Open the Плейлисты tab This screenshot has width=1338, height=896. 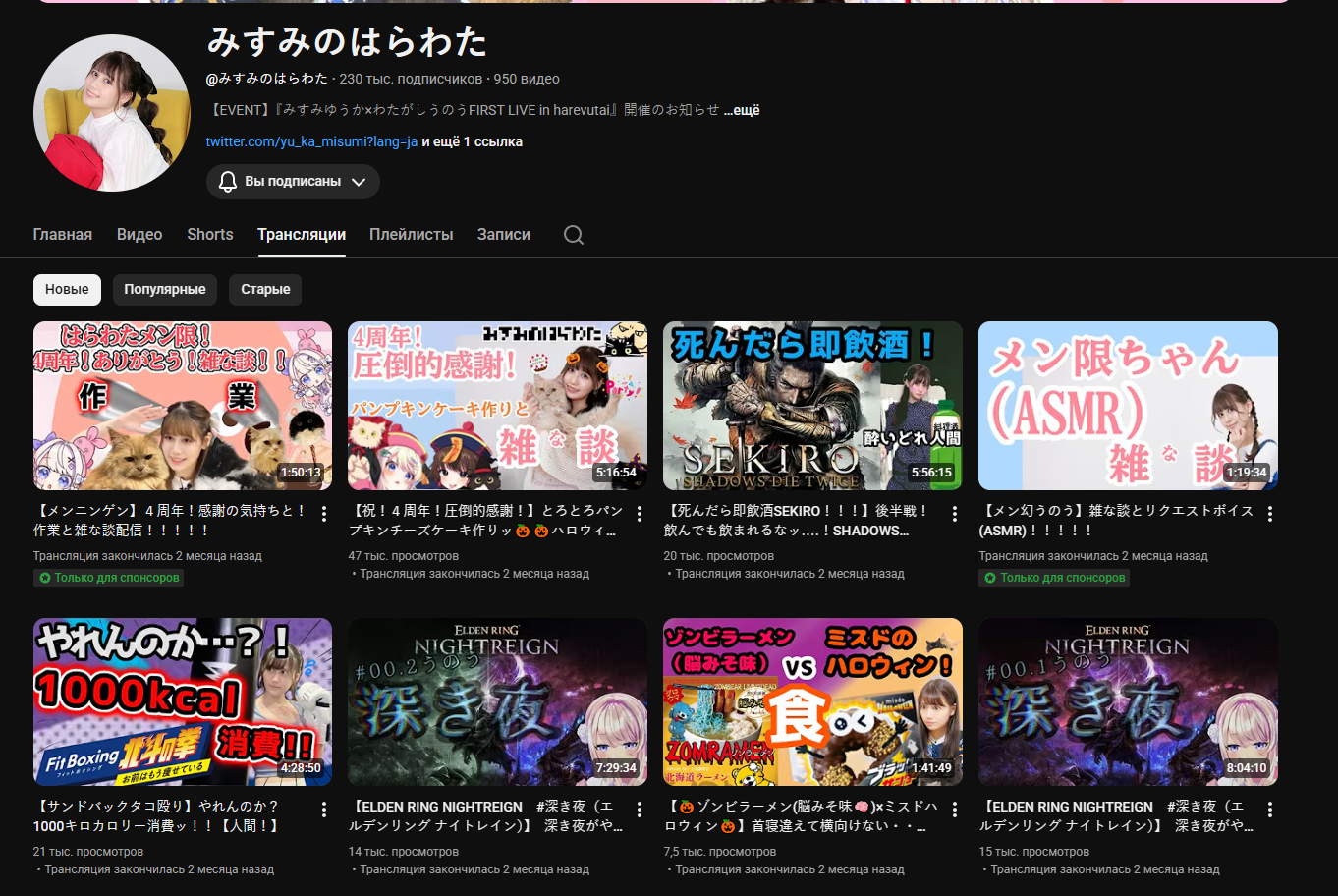click(x=412, y=235)
